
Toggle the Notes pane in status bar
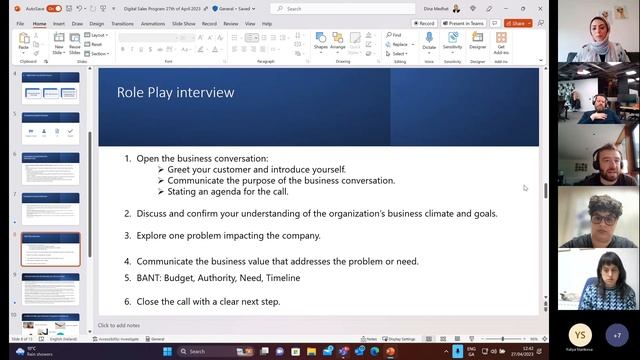click(369, 339)
